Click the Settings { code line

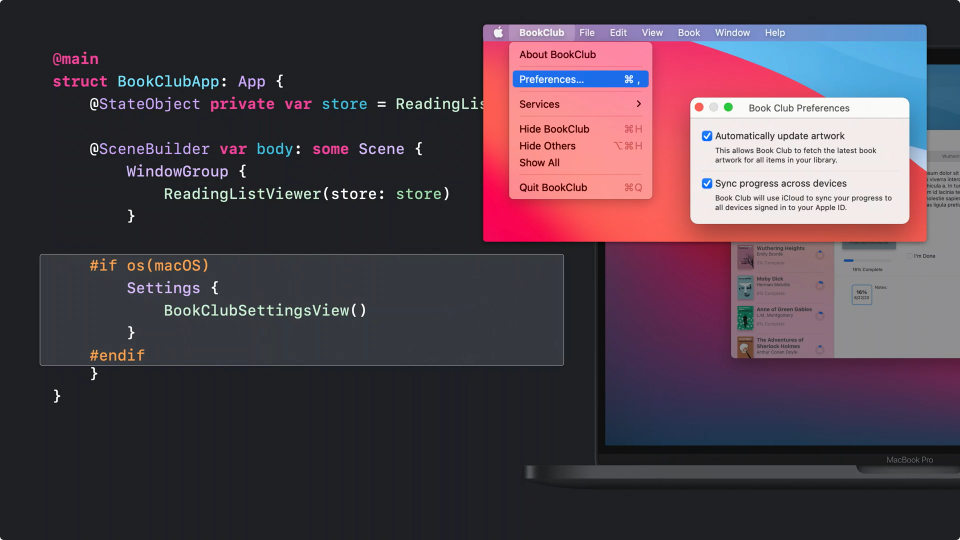(x=172, y=288)
